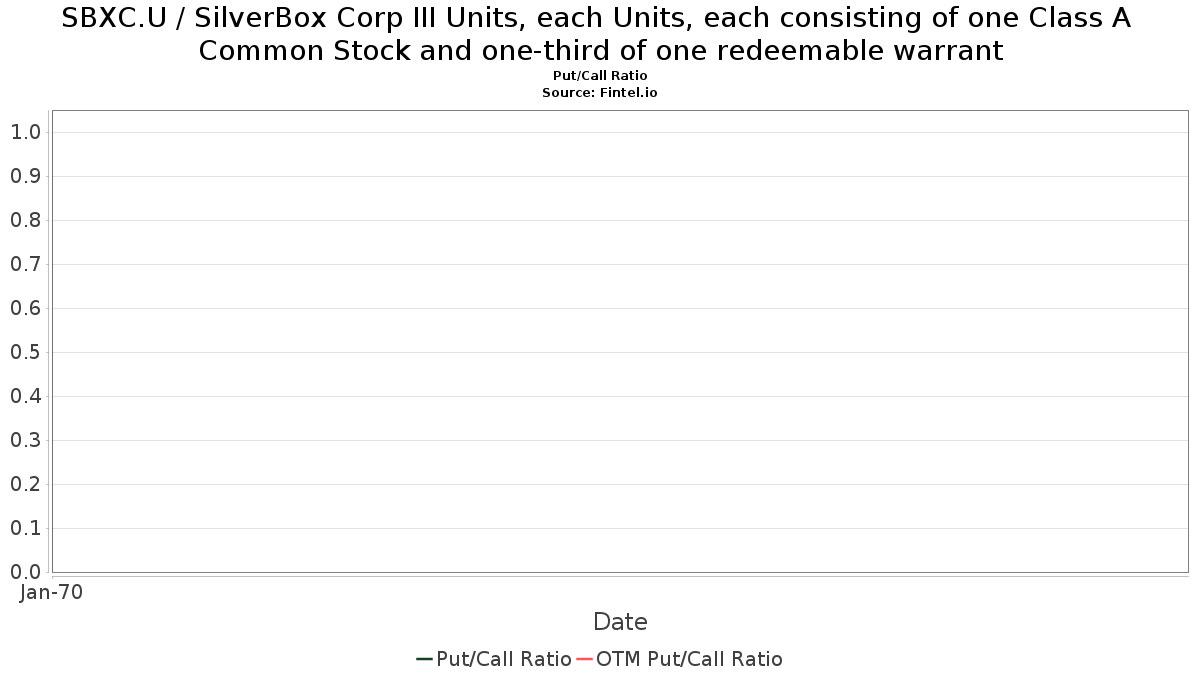Click the Date axis label

coord(620,622)
